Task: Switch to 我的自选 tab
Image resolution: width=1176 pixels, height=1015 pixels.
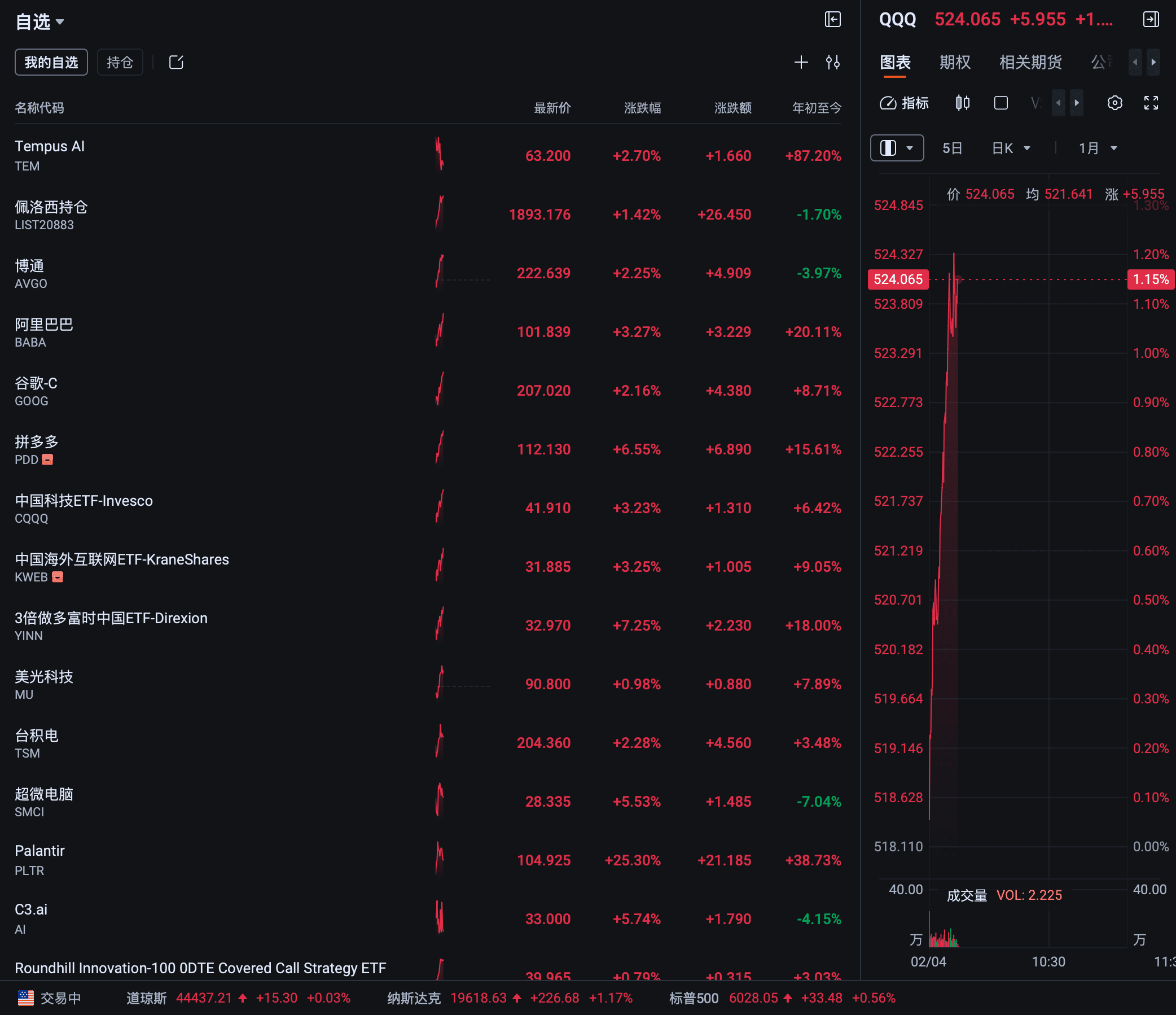Action: (x=51, y=62)
